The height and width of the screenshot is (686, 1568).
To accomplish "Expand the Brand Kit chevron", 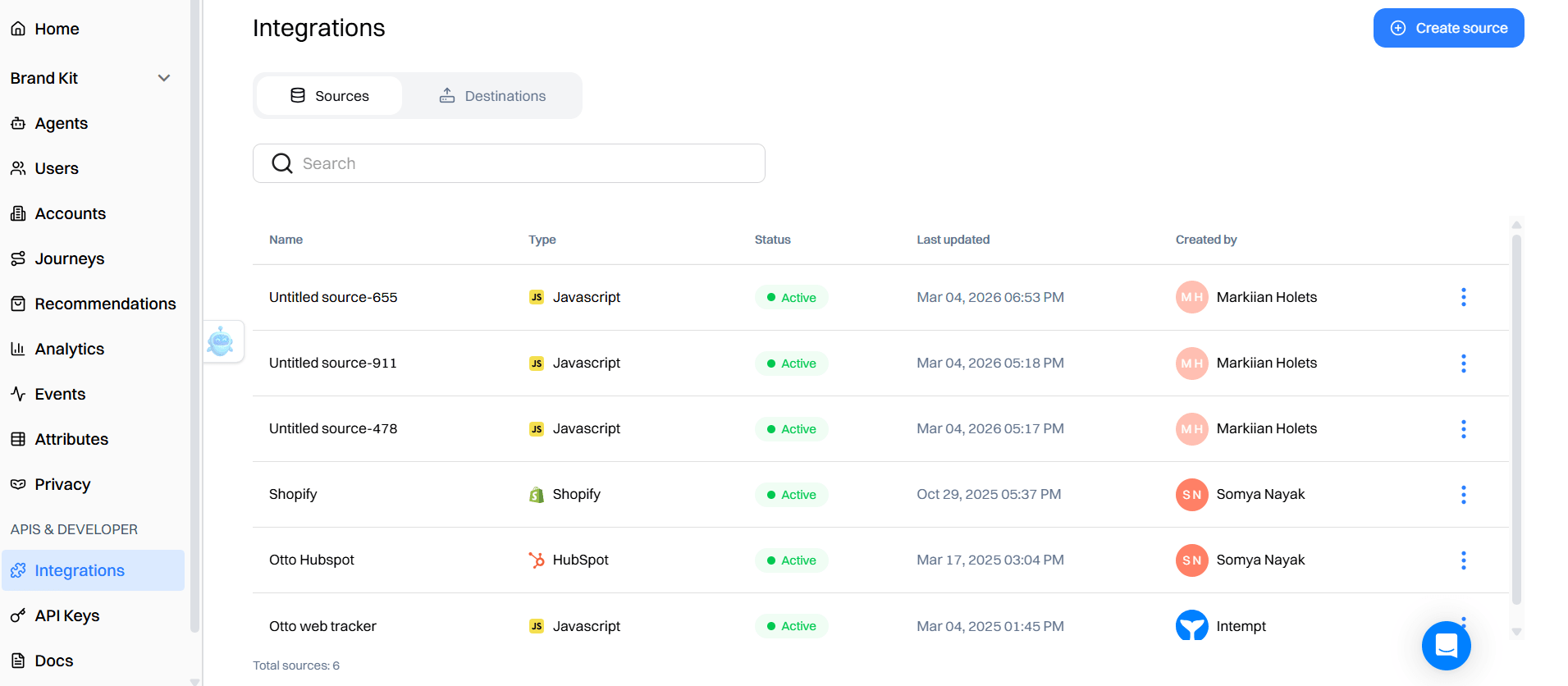I will [x=164, y=78].
